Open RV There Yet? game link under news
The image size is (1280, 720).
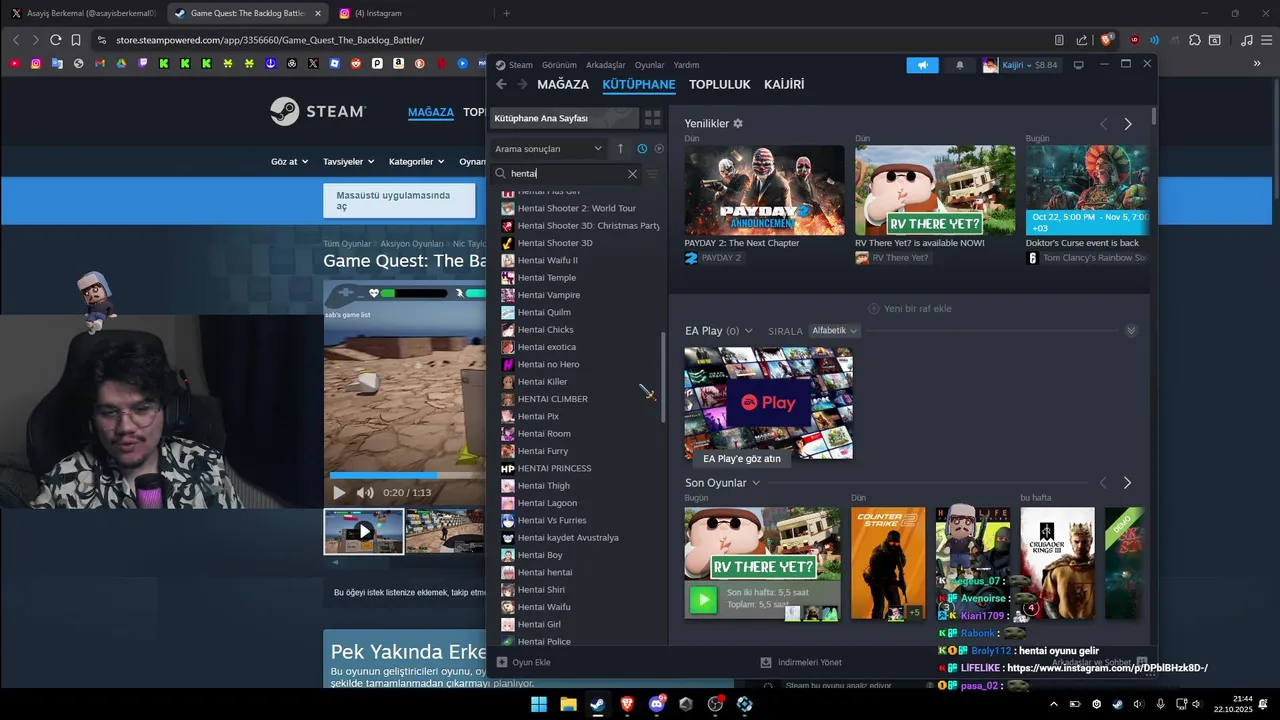(x=892, y=258)
